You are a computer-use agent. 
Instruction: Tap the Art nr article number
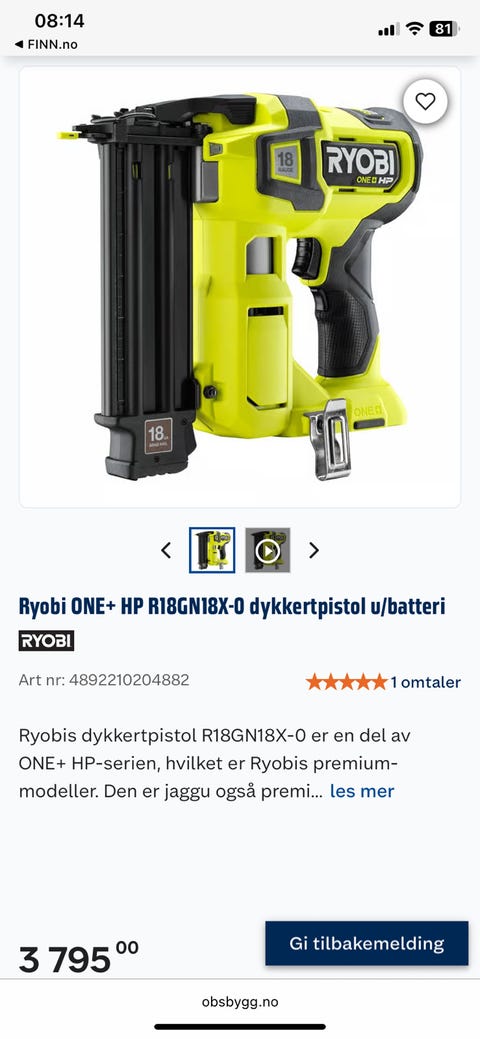(x=104, y=680)
